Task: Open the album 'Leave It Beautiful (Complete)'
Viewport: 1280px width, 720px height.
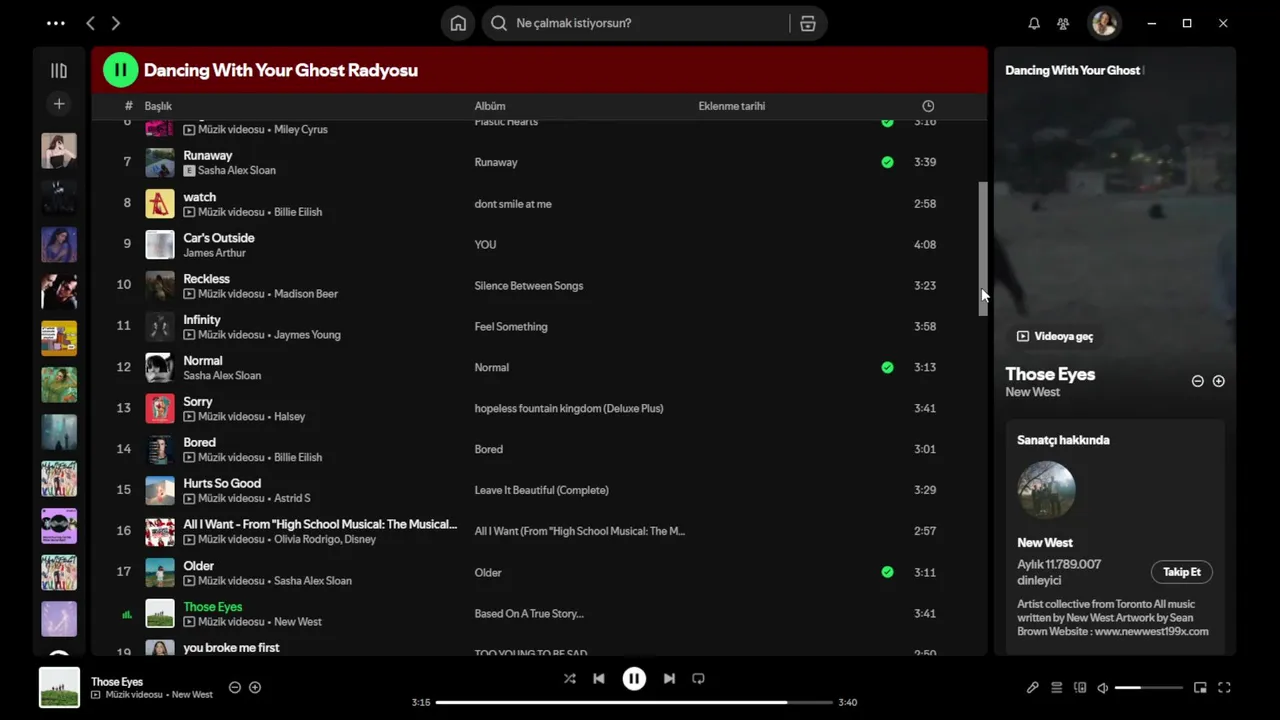Action: (541, 490)
